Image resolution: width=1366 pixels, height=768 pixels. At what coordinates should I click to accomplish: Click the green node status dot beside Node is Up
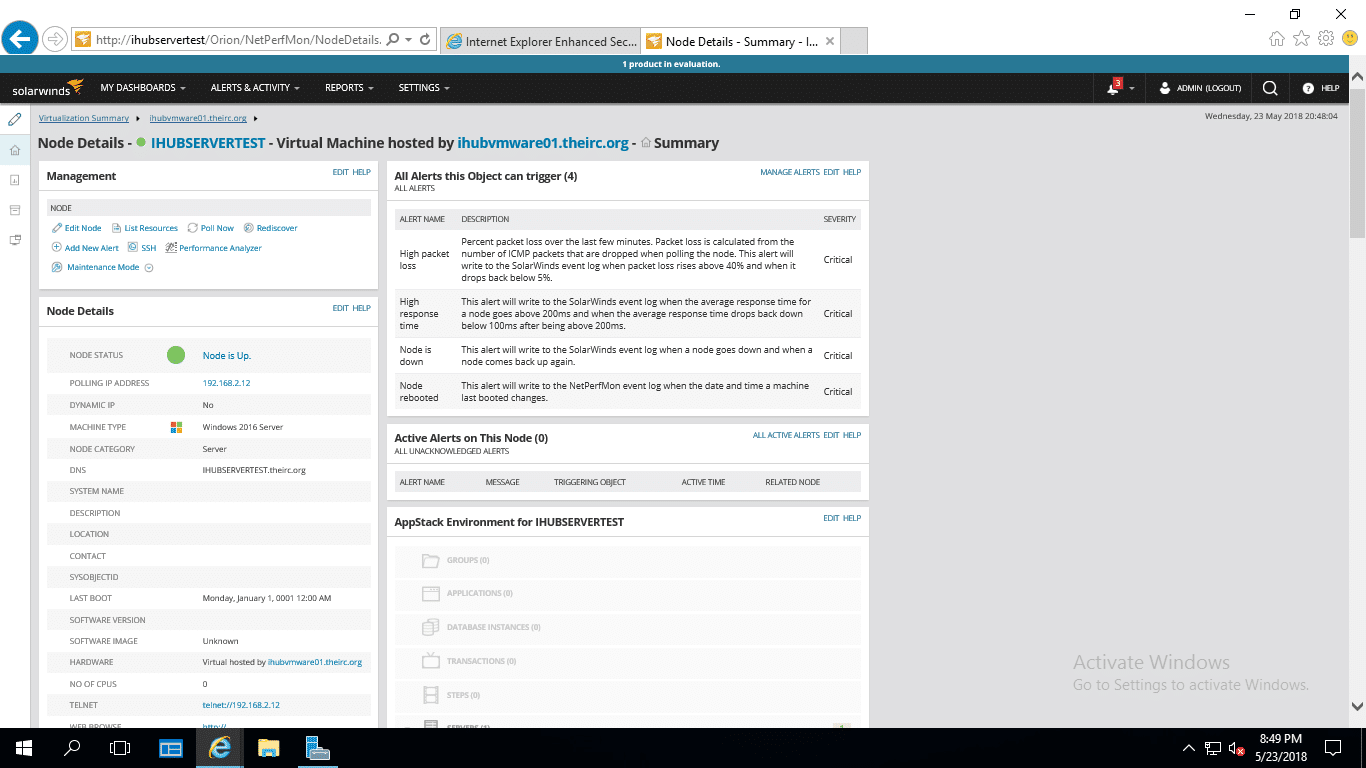176,355
